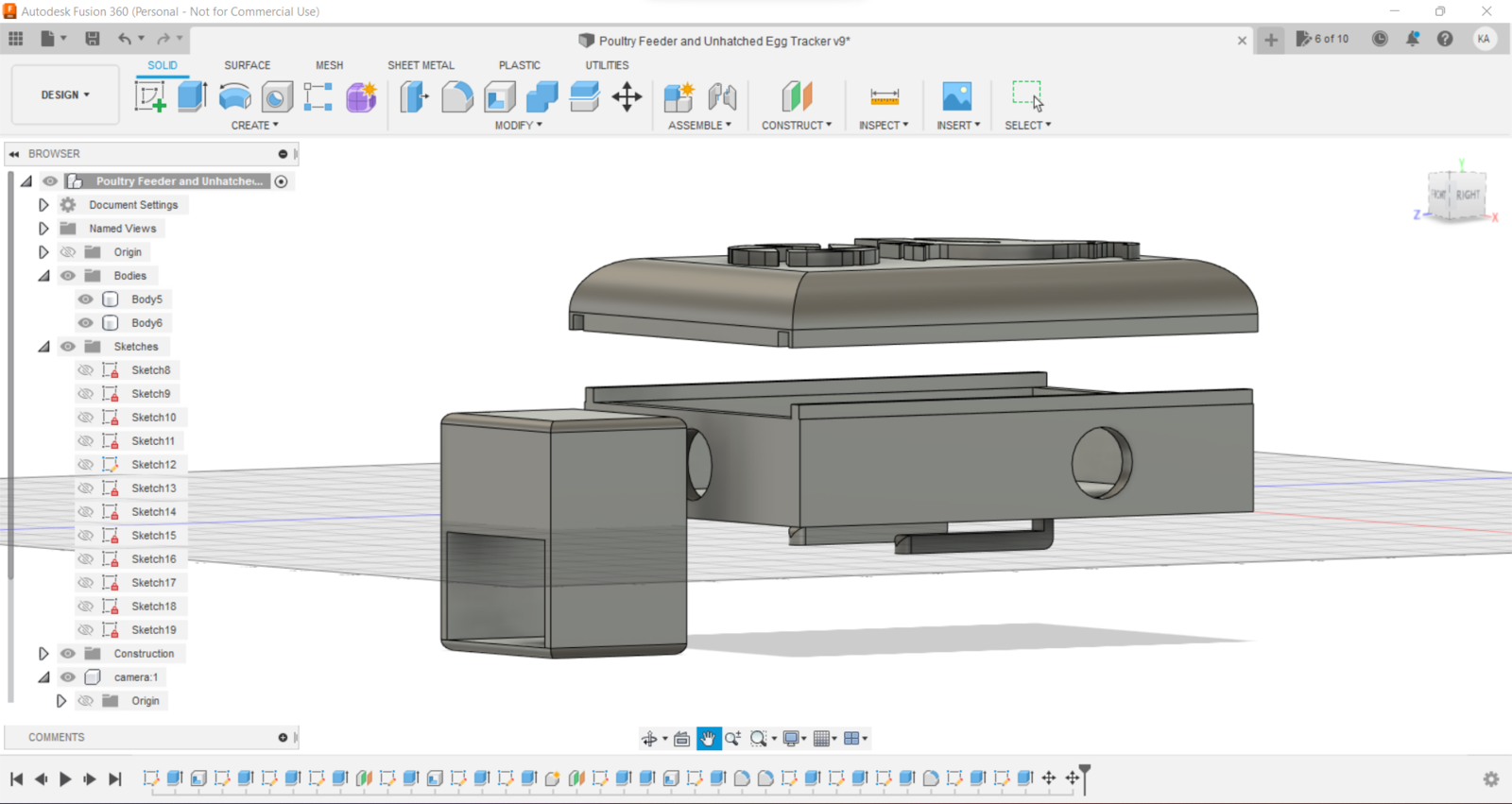The image size is (1512, 804).
Task: Toggle visibility of Sketch12
Action: tap(86, 465)
